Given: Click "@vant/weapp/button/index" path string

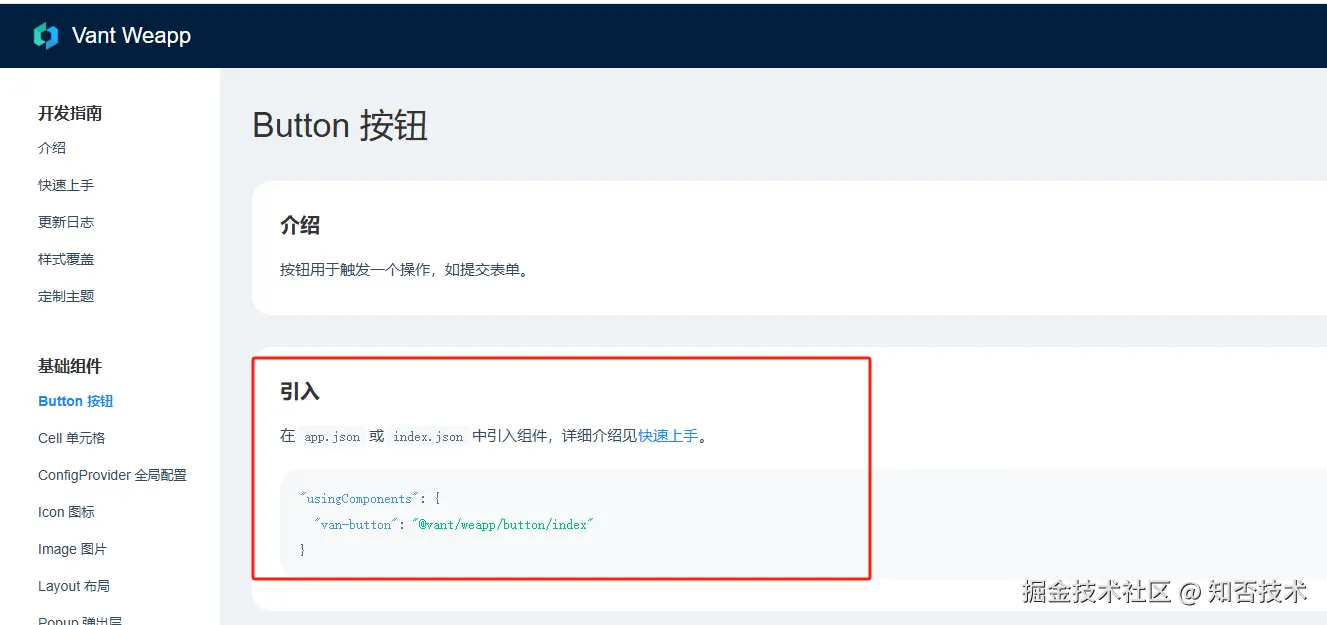Looking at the screenshot, I should coord(503,524).
